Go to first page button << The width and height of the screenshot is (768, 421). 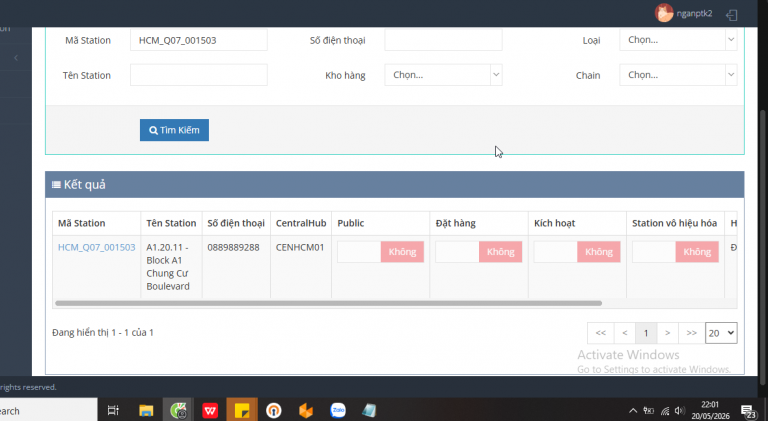pyautogui.click(x=600, y=333)
